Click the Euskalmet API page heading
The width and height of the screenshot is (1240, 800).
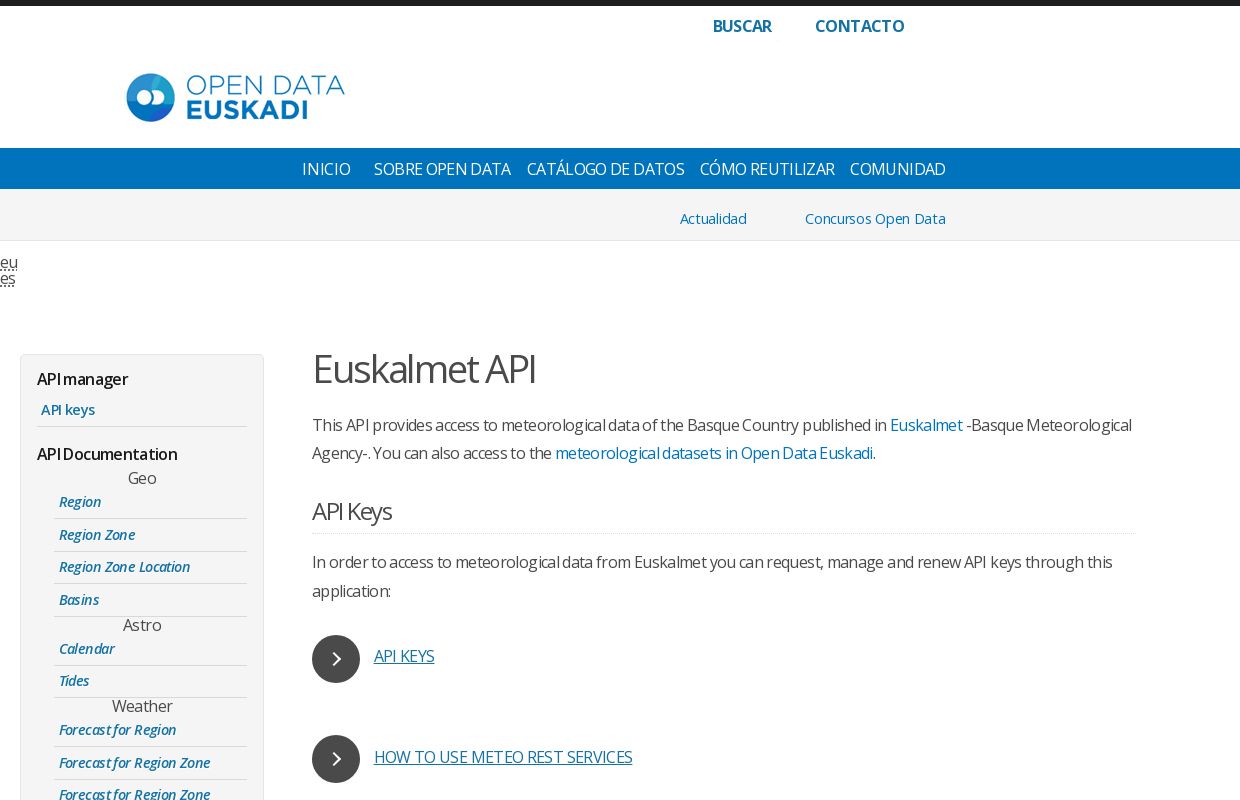pos(424,369)
